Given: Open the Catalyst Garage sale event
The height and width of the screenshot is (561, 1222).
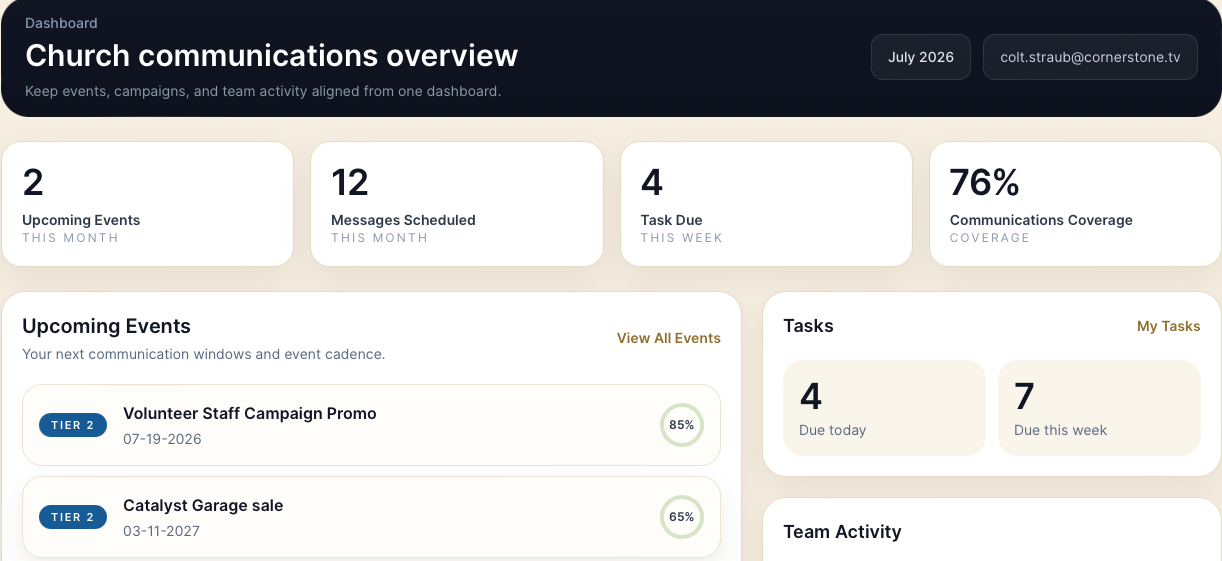Looking at the screenshot, I should click(371, 517).
